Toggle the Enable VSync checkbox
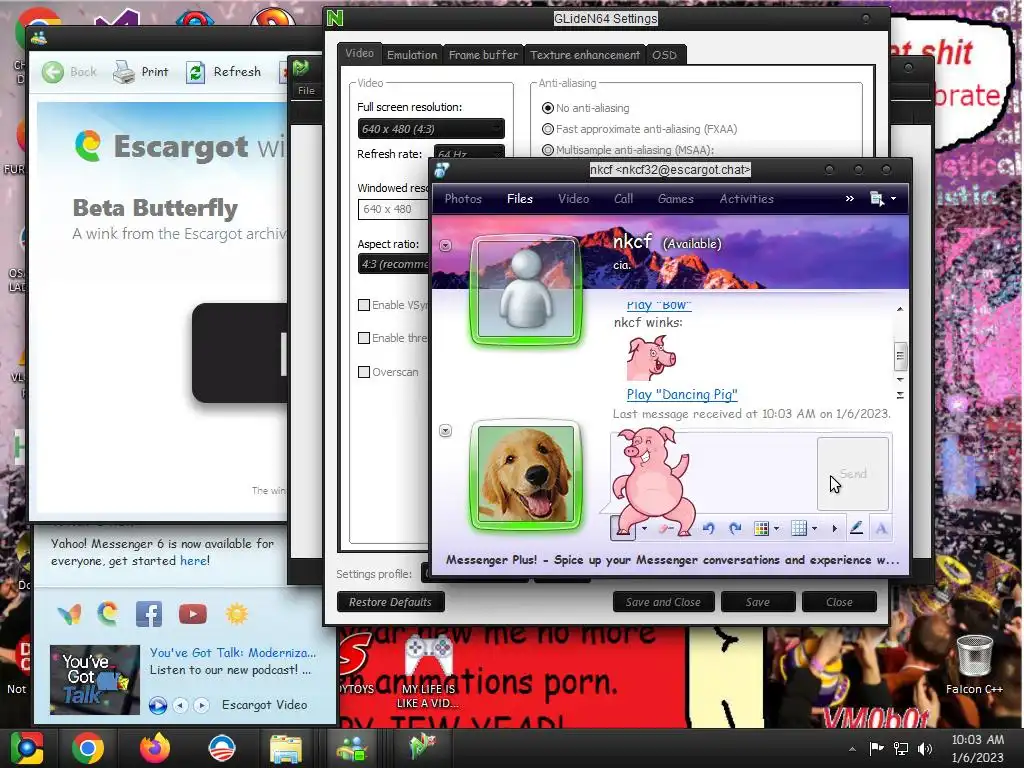Screen dimensions: 1024x768 click(x=364, y=305)
